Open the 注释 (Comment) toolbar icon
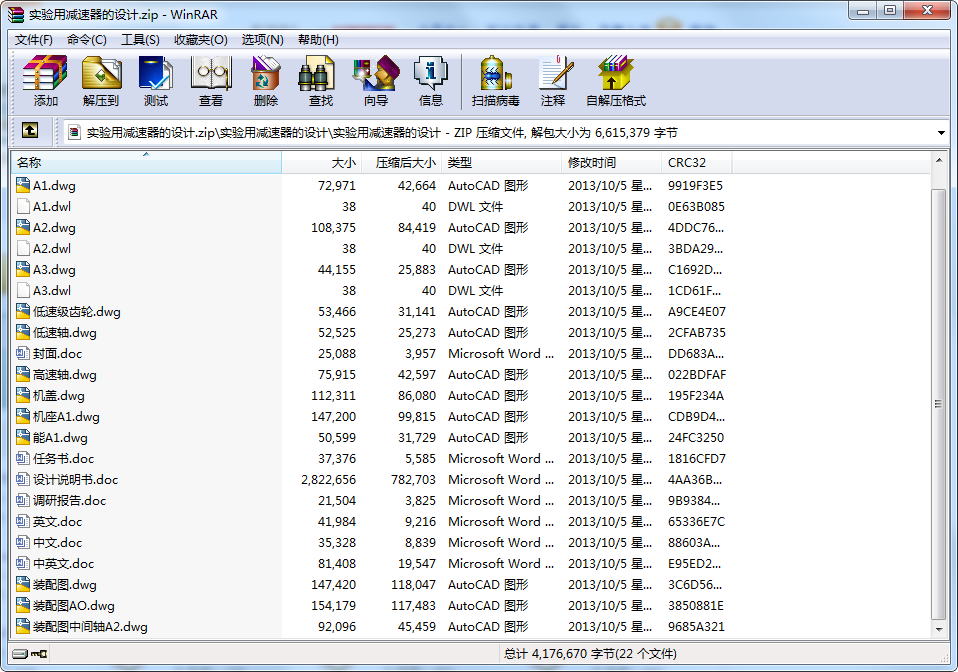 [553, 80]
